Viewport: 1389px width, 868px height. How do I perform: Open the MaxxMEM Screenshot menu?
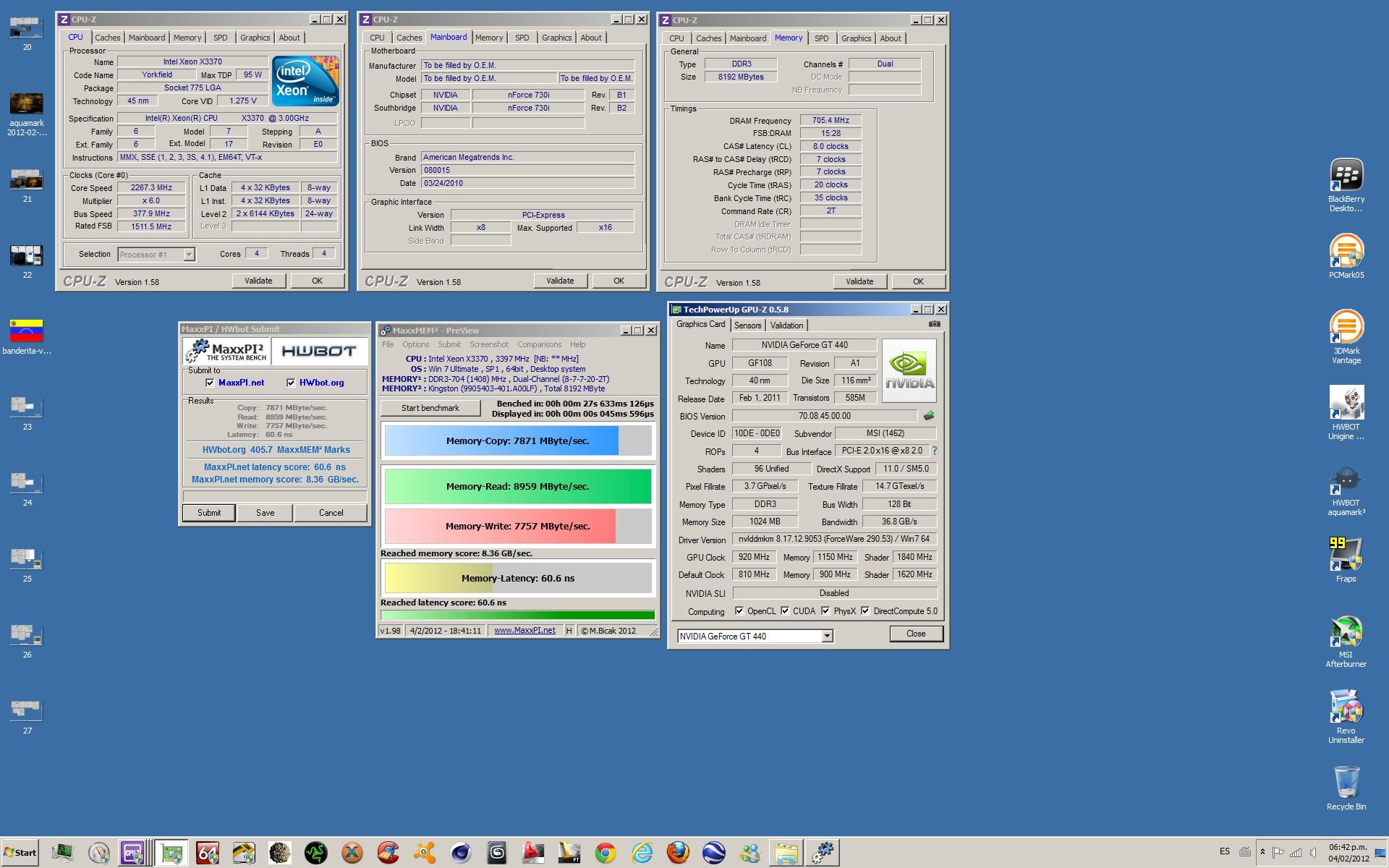point(489,344)
